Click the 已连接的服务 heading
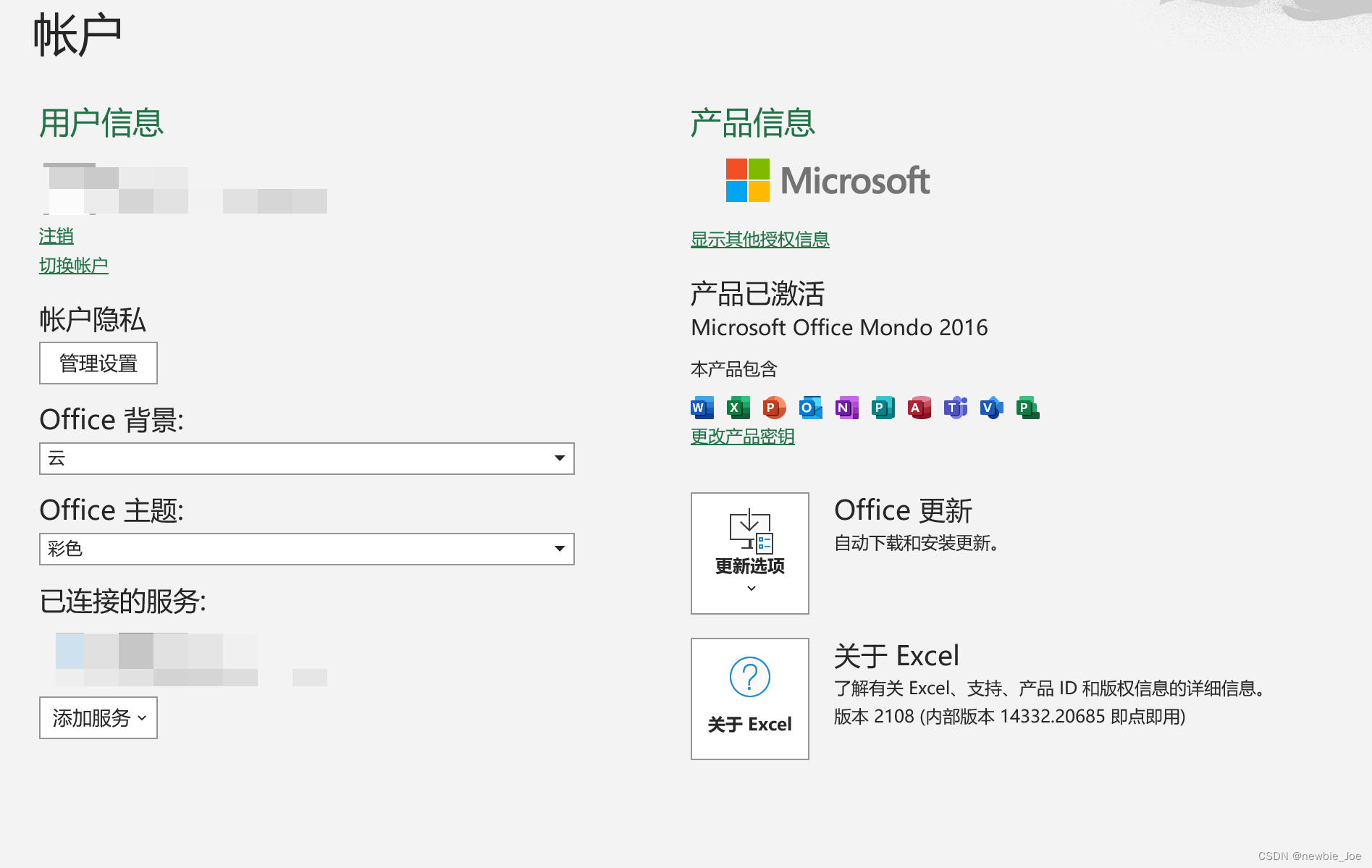Screen dimensions: 1372x868 coord(122,601)
